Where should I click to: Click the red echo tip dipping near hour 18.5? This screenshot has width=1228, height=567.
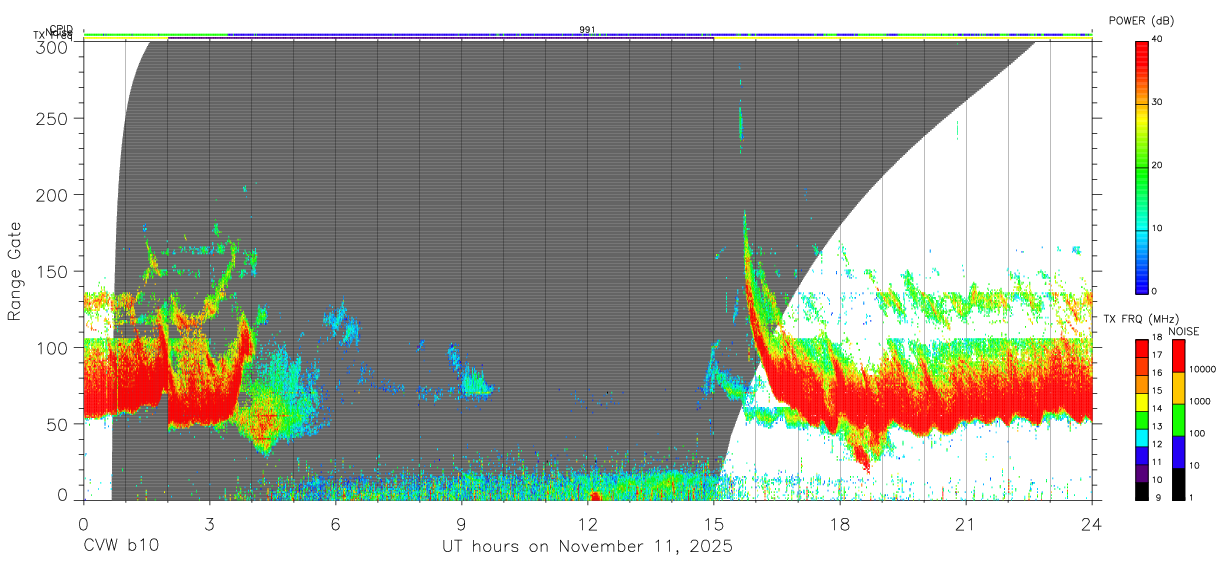coord(866,462)
